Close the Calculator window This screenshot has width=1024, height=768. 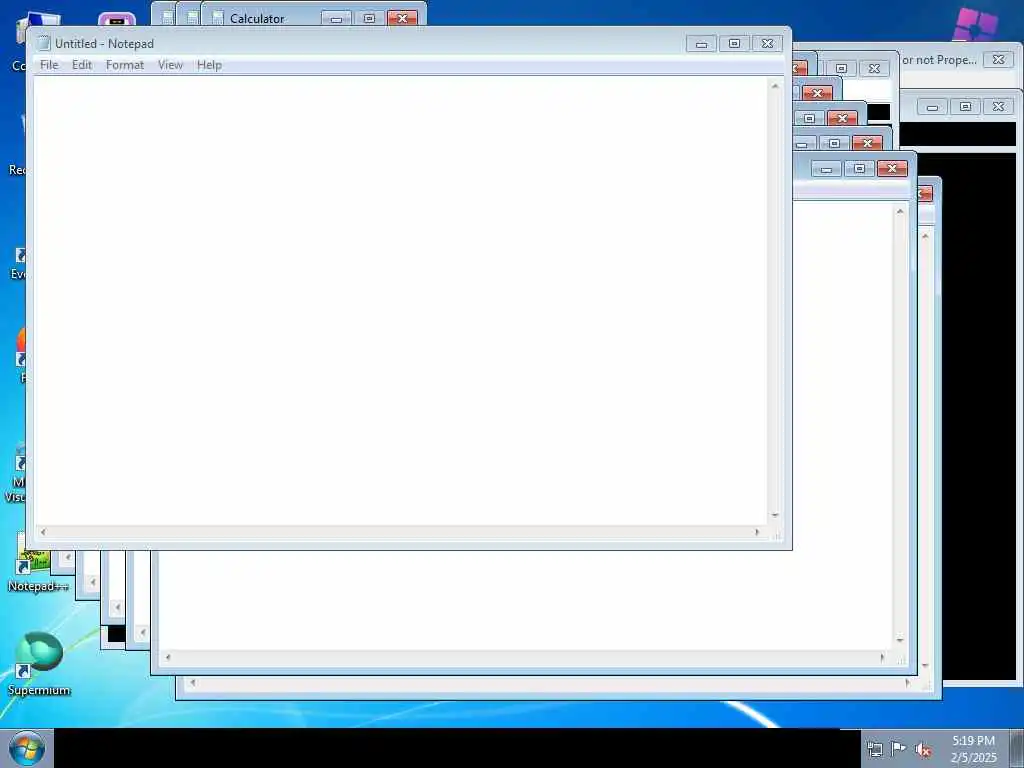point(402,19)
